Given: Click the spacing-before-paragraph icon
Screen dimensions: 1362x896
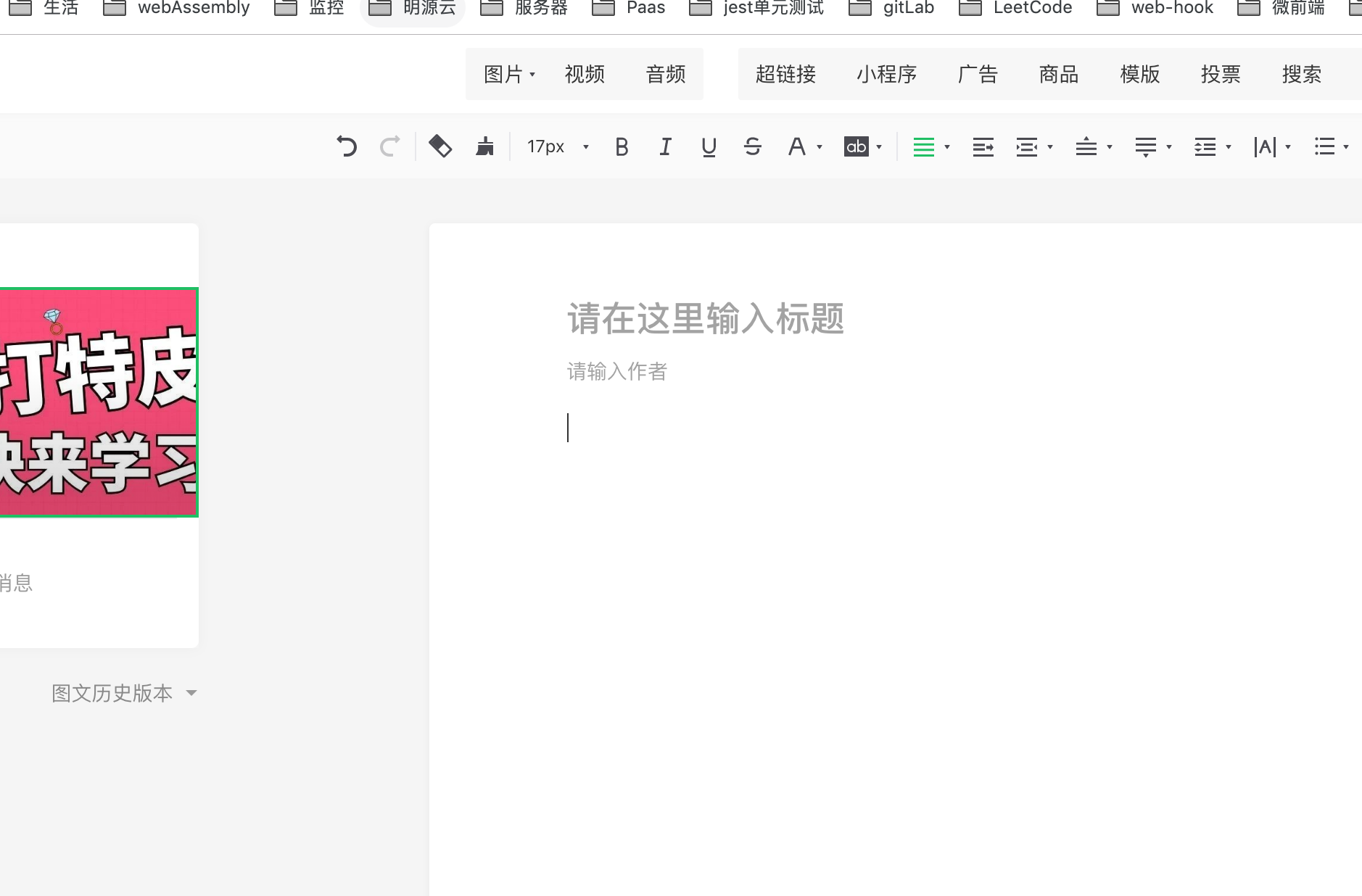Looking at the screenshot, I should (1086, 147).
